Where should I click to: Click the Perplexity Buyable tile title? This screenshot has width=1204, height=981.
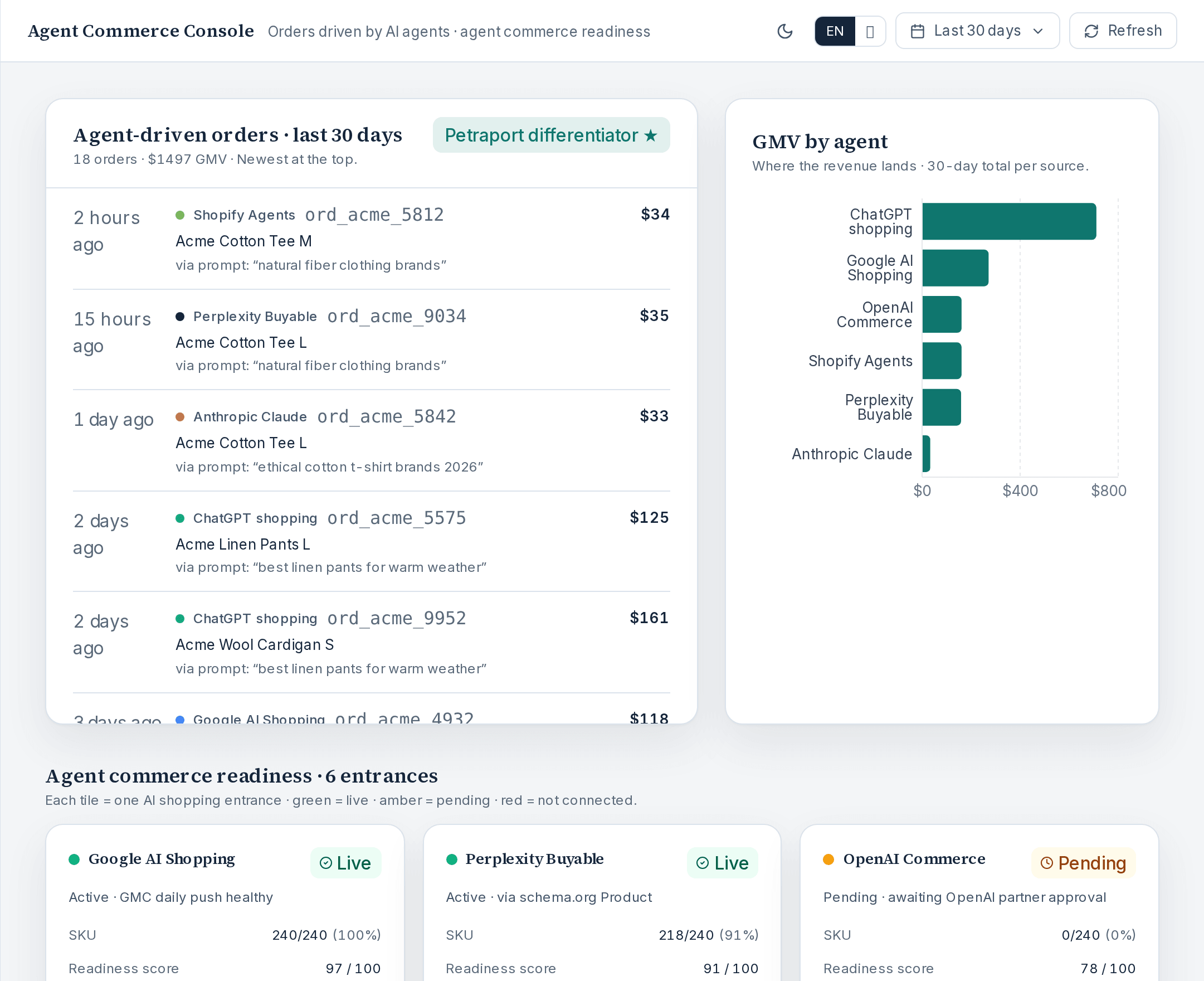click(x=534, y=859)
